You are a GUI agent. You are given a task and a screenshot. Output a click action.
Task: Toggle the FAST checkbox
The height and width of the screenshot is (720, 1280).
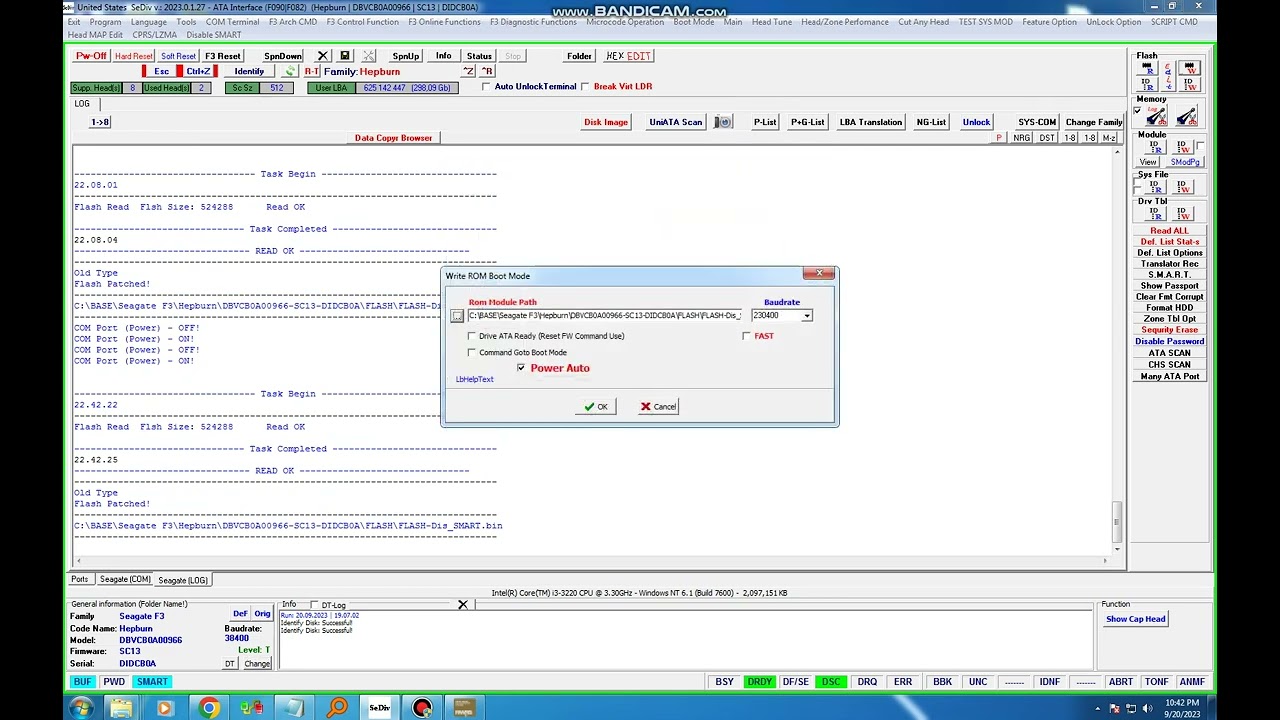click(x=746, y=336)
